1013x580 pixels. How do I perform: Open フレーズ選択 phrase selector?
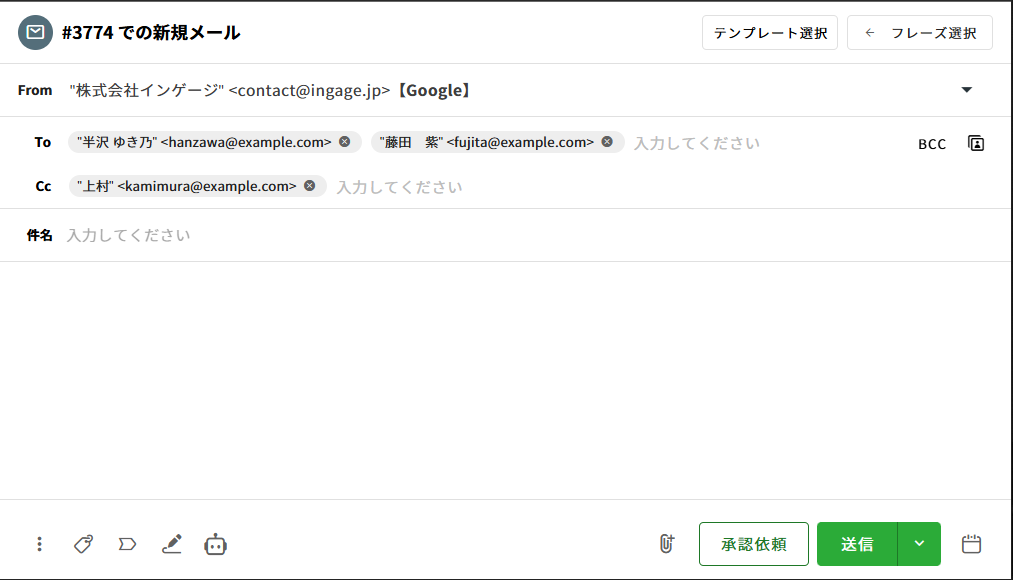pos(920,33)
